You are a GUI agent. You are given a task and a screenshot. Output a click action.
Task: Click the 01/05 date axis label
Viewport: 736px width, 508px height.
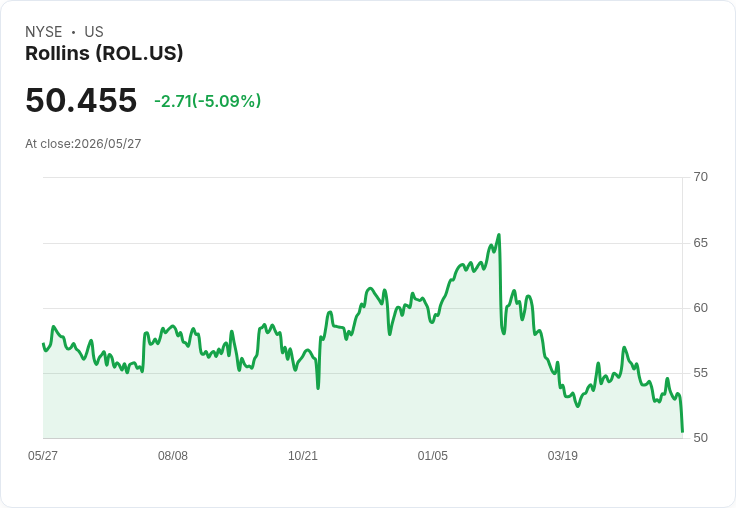tap(433, 455)
